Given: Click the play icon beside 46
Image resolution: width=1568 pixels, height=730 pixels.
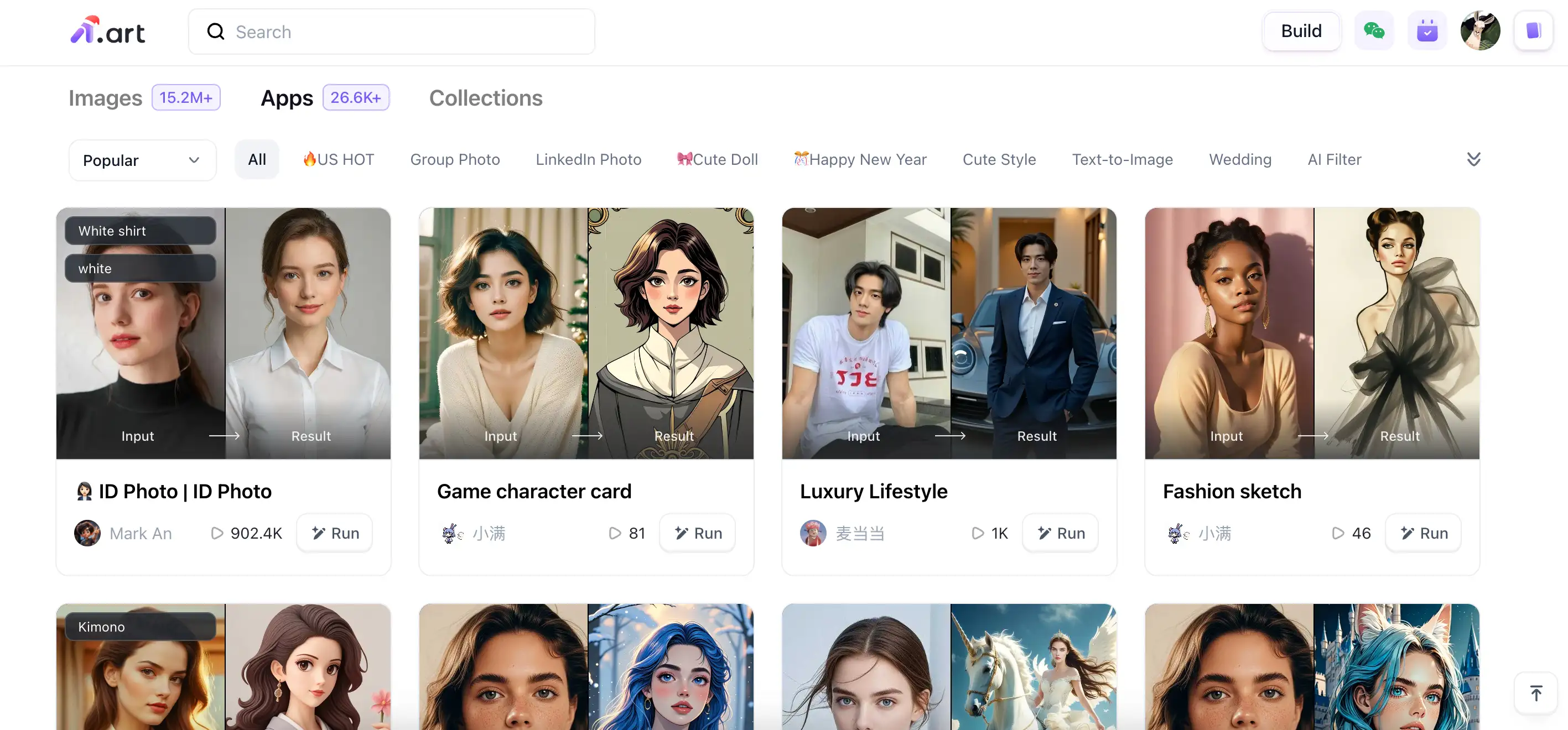Looking at the screenshot, I should pos(1338,534).
